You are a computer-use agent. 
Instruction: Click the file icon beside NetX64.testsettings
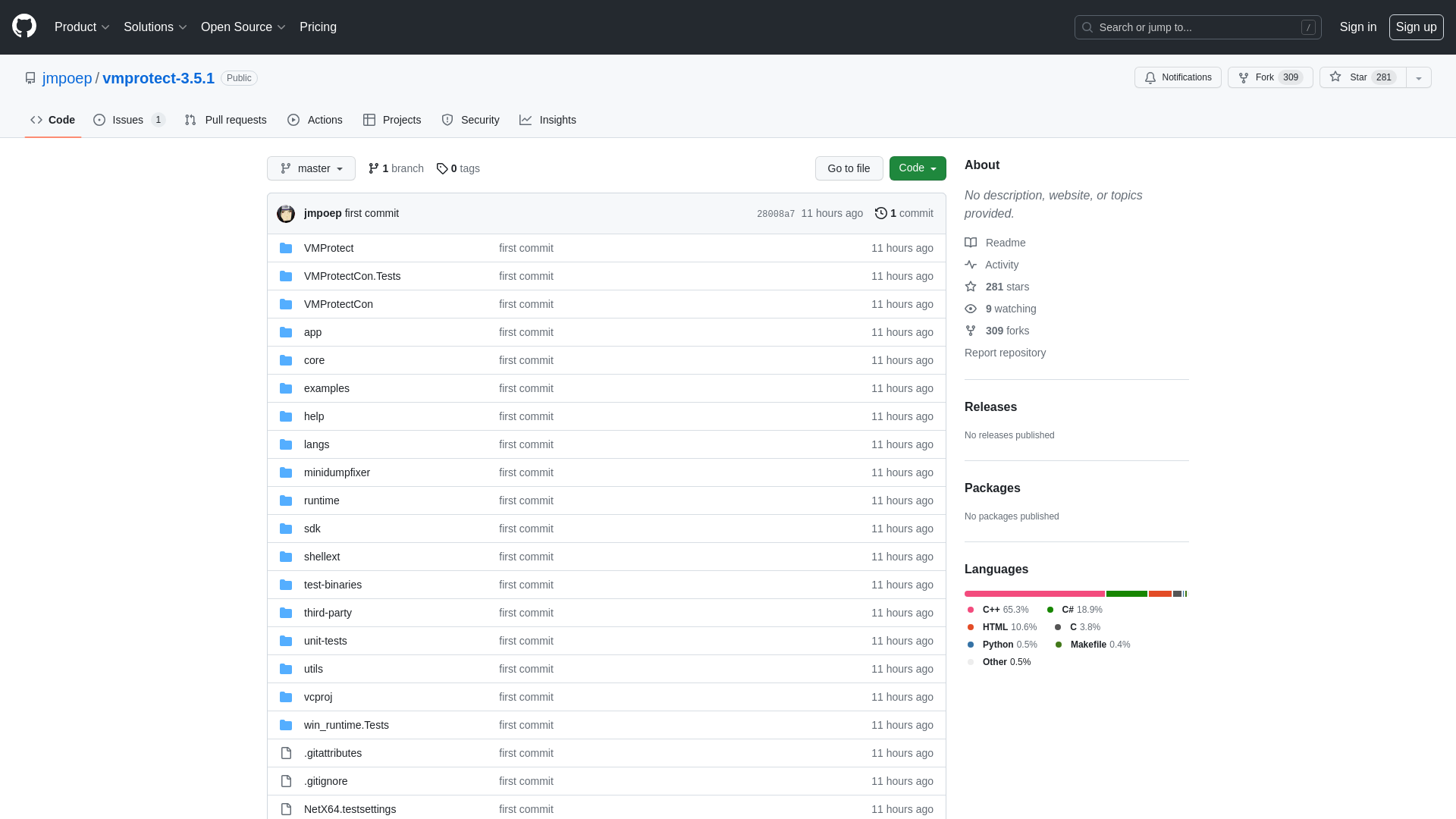[x=286, y=809]
